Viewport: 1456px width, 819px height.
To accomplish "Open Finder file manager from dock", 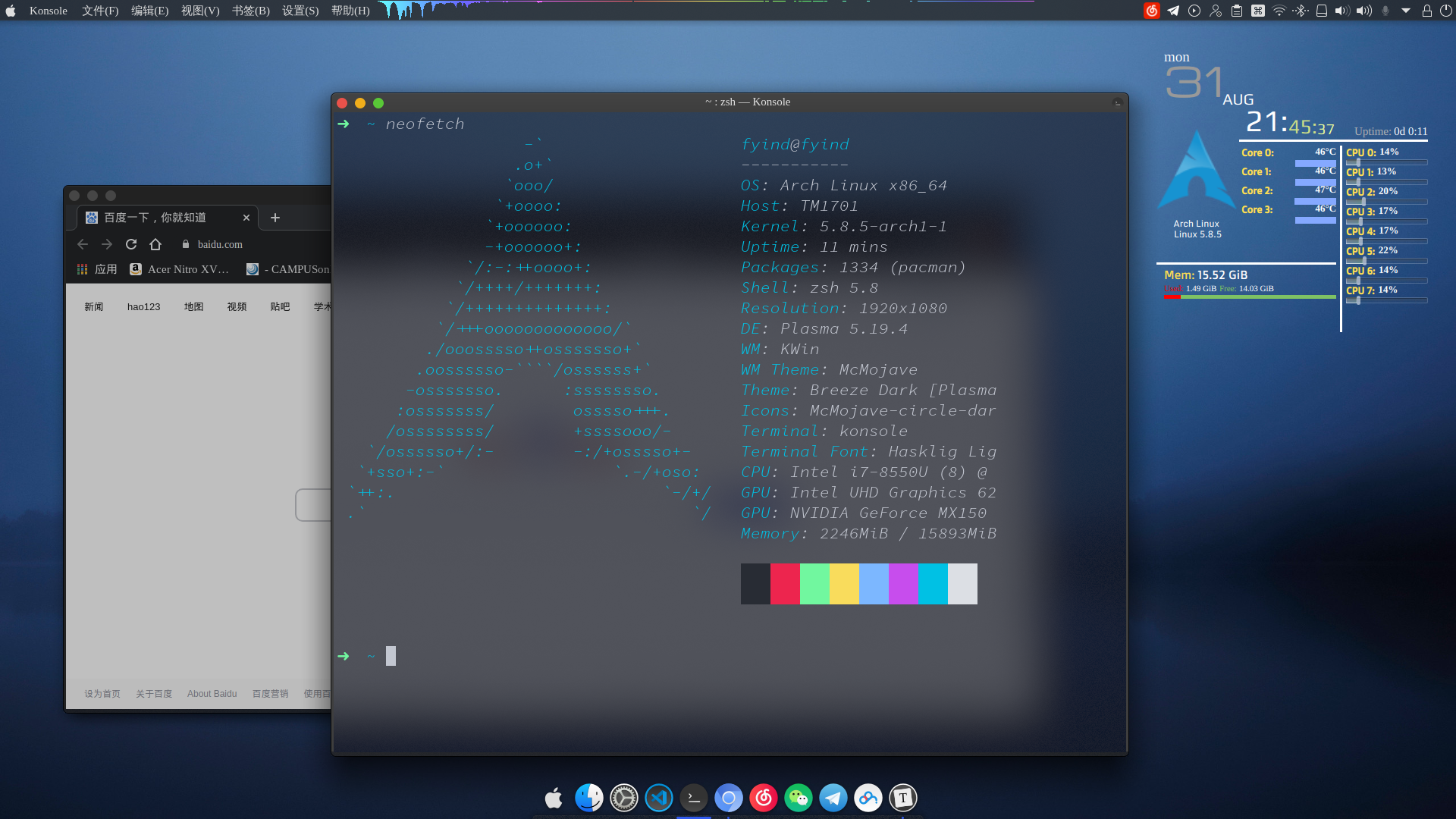I will (588, 798).
